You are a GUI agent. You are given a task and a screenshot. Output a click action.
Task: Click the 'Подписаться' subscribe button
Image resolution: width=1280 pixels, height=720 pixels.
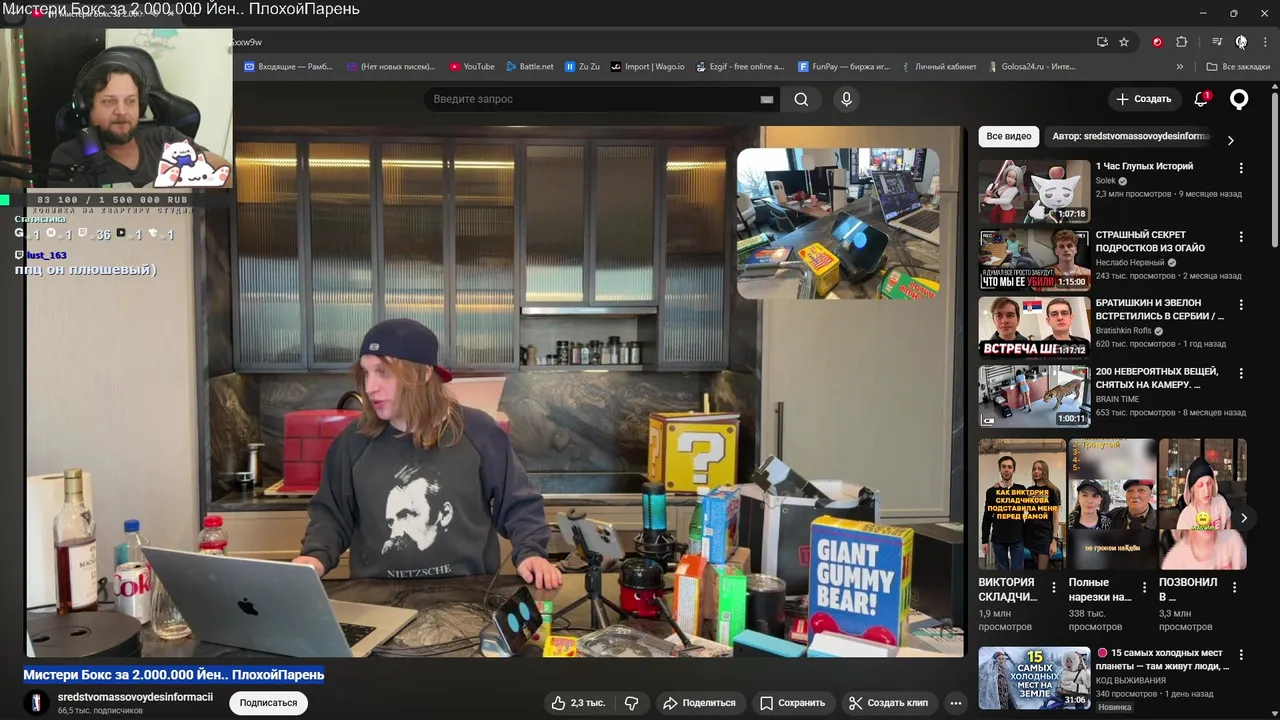(268, 703)
